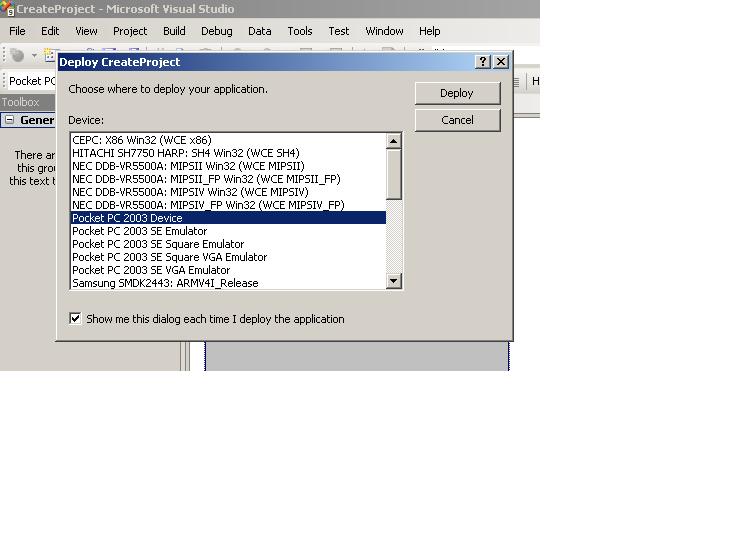Screen dimensions: 742x548
Task: Open the Build menu
Action: [174, 31]
